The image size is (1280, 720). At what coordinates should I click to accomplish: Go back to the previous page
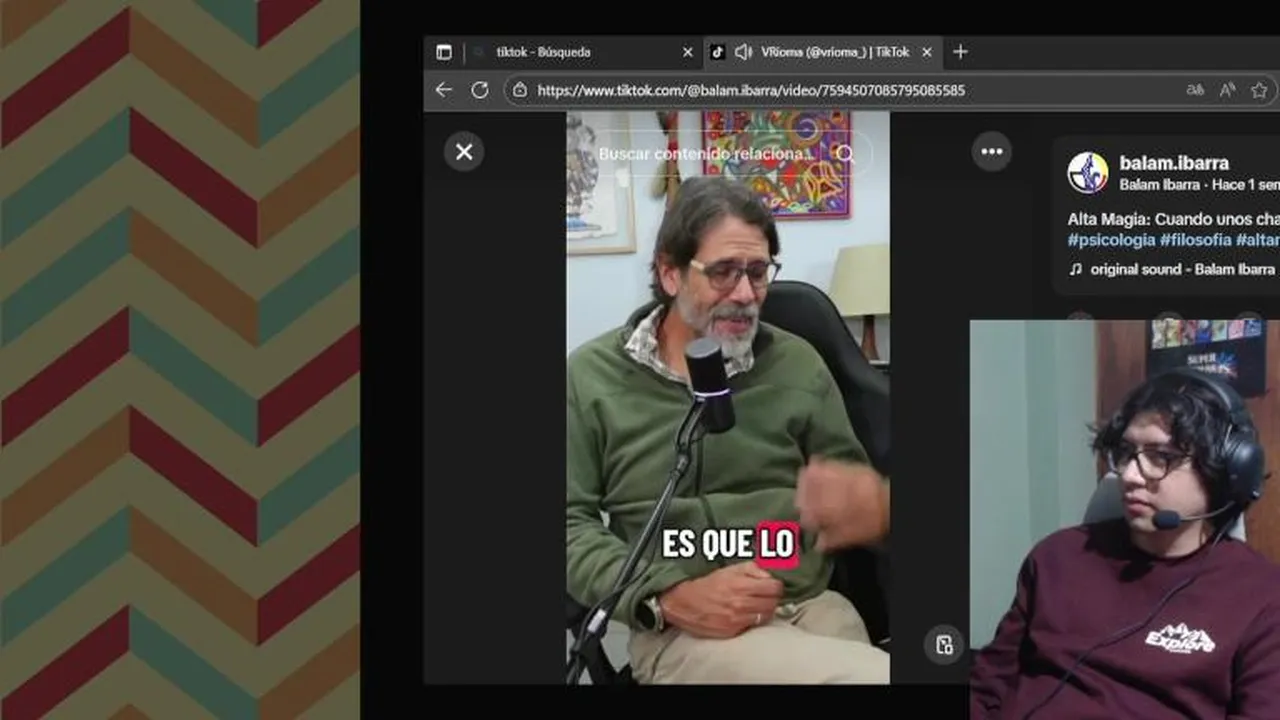coord(444,90)
